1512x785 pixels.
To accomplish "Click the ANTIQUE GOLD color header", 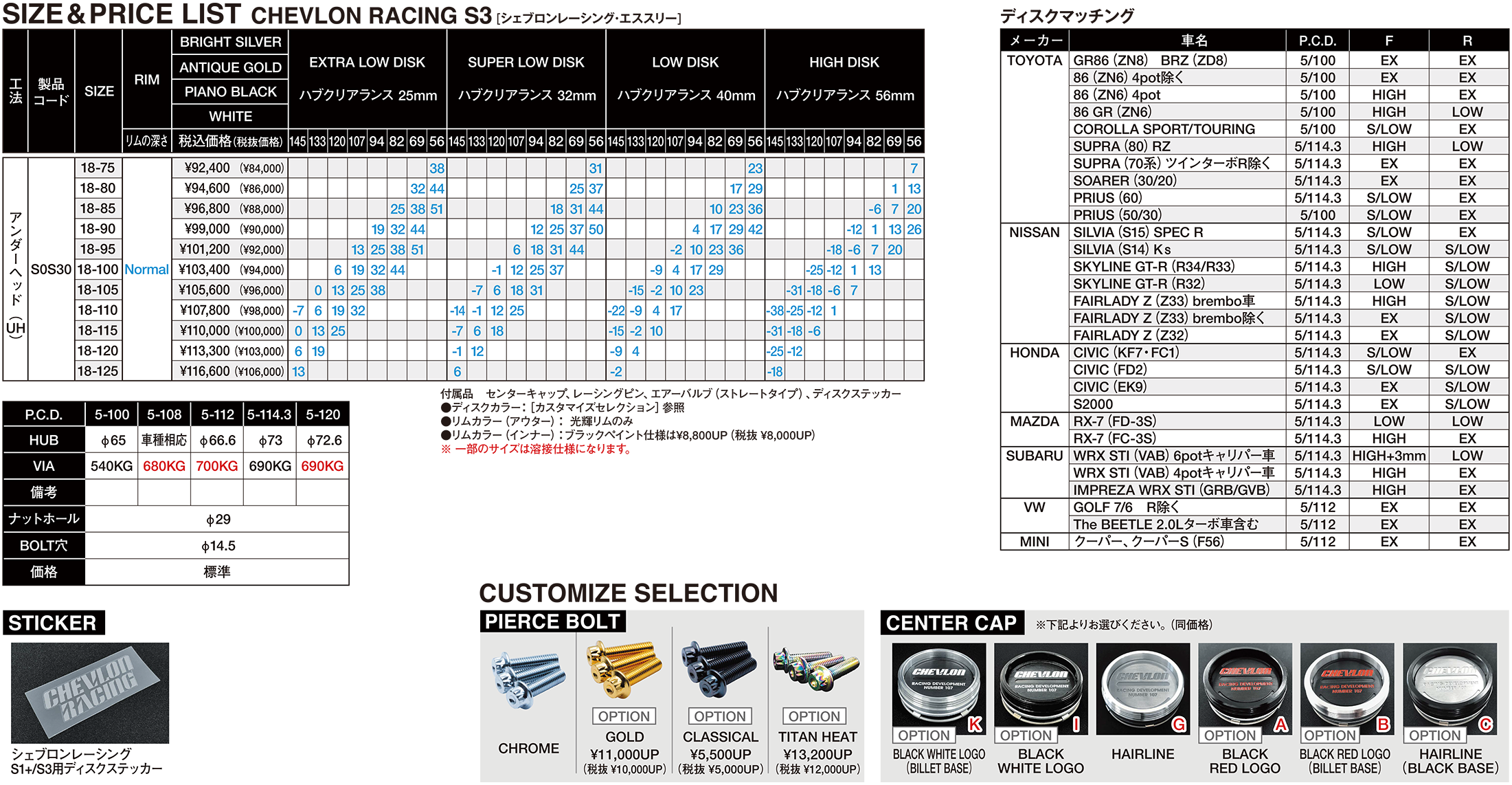I will (230, 67).
